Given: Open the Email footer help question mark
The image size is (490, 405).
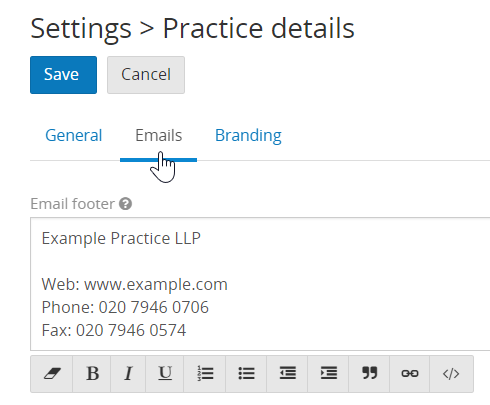Looking at the screenshot, I should [126, 204].
